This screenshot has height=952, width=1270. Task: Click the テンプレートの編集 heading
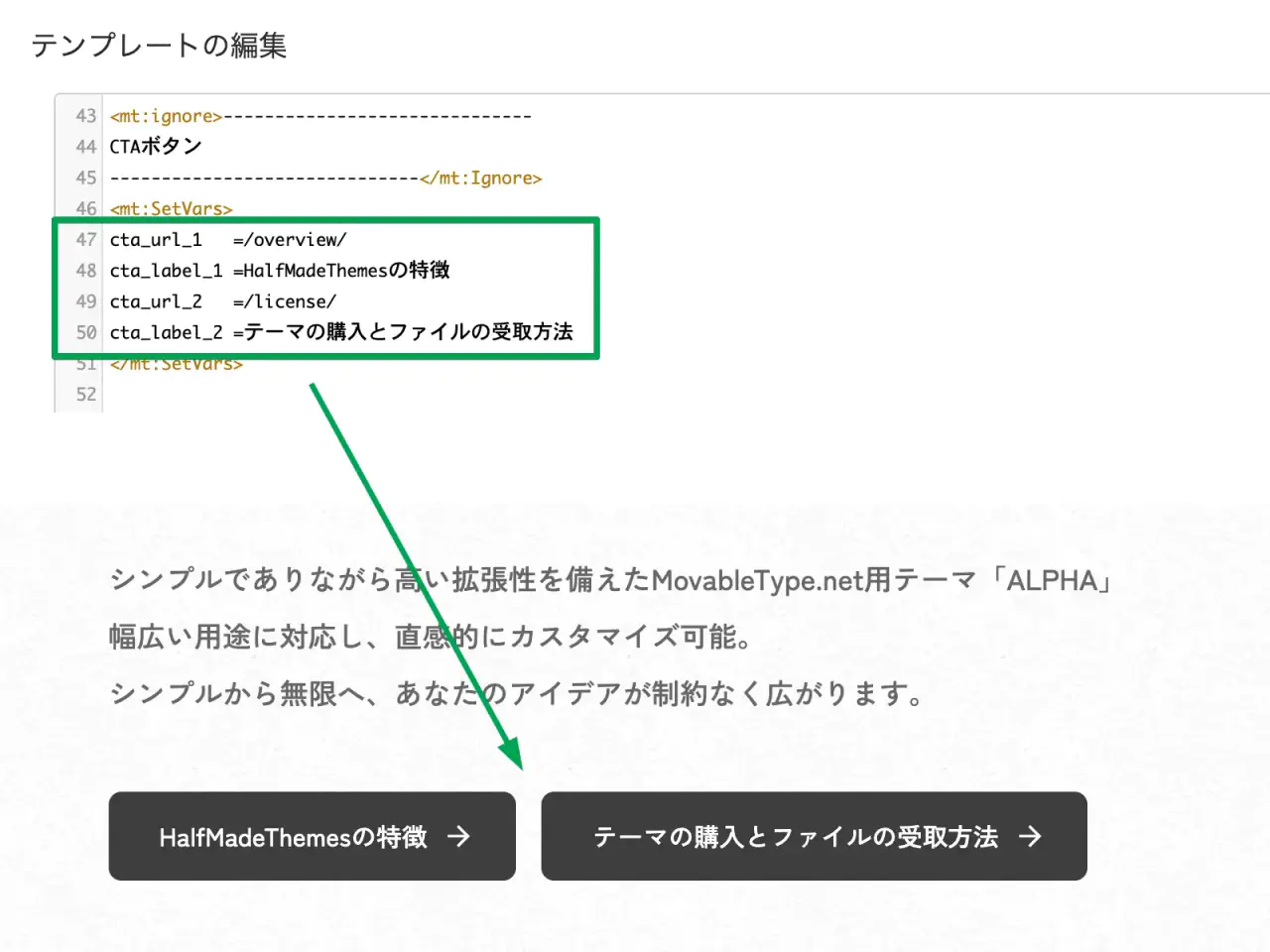159,46
